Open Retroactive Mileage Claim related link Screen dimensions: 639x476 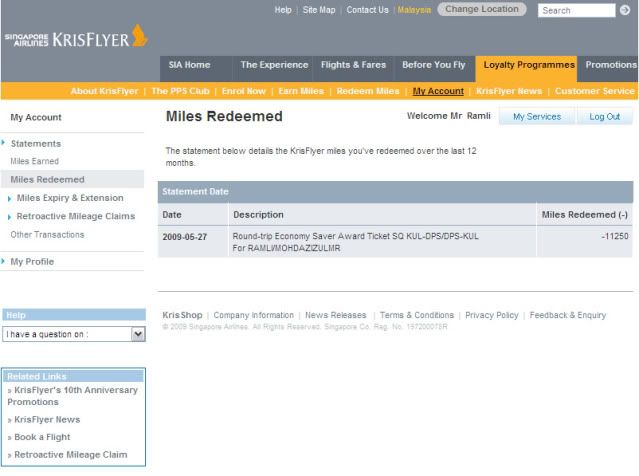(71, 455)
